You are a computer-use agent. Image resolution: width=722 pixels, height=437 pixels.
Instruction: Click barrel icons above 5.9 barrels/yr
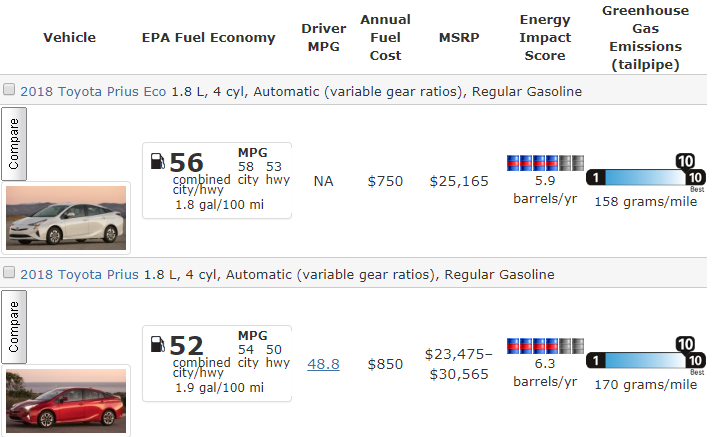pyautogui.click(x=544, y=162)
